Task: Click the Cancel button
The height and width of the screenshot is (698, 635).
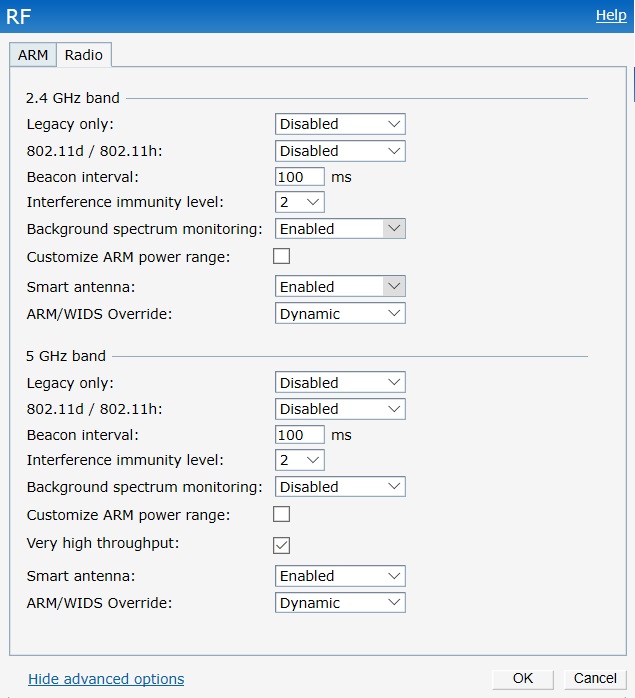Action: pyautogui.click(x=595, y=678)
